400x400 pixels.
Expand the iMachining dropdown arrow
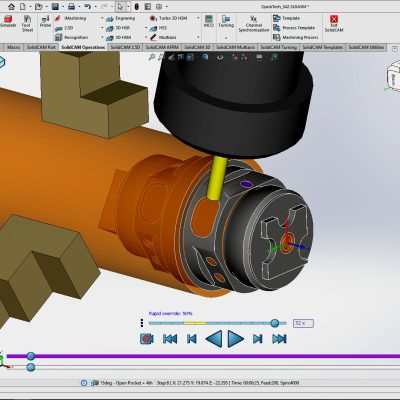click(102, 18)
